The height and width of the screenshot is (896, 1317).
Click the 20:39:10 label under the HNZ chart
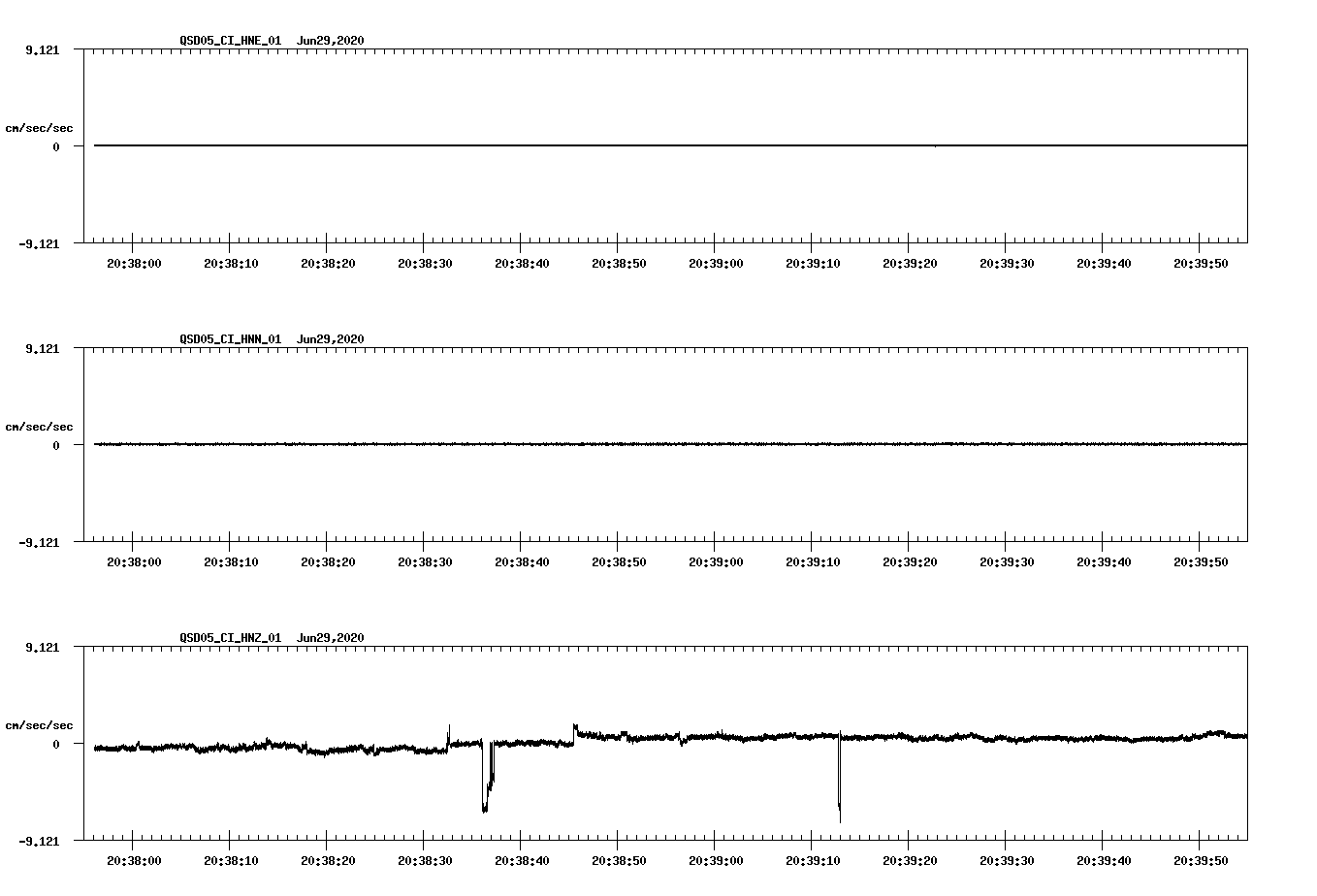[813, 861]
